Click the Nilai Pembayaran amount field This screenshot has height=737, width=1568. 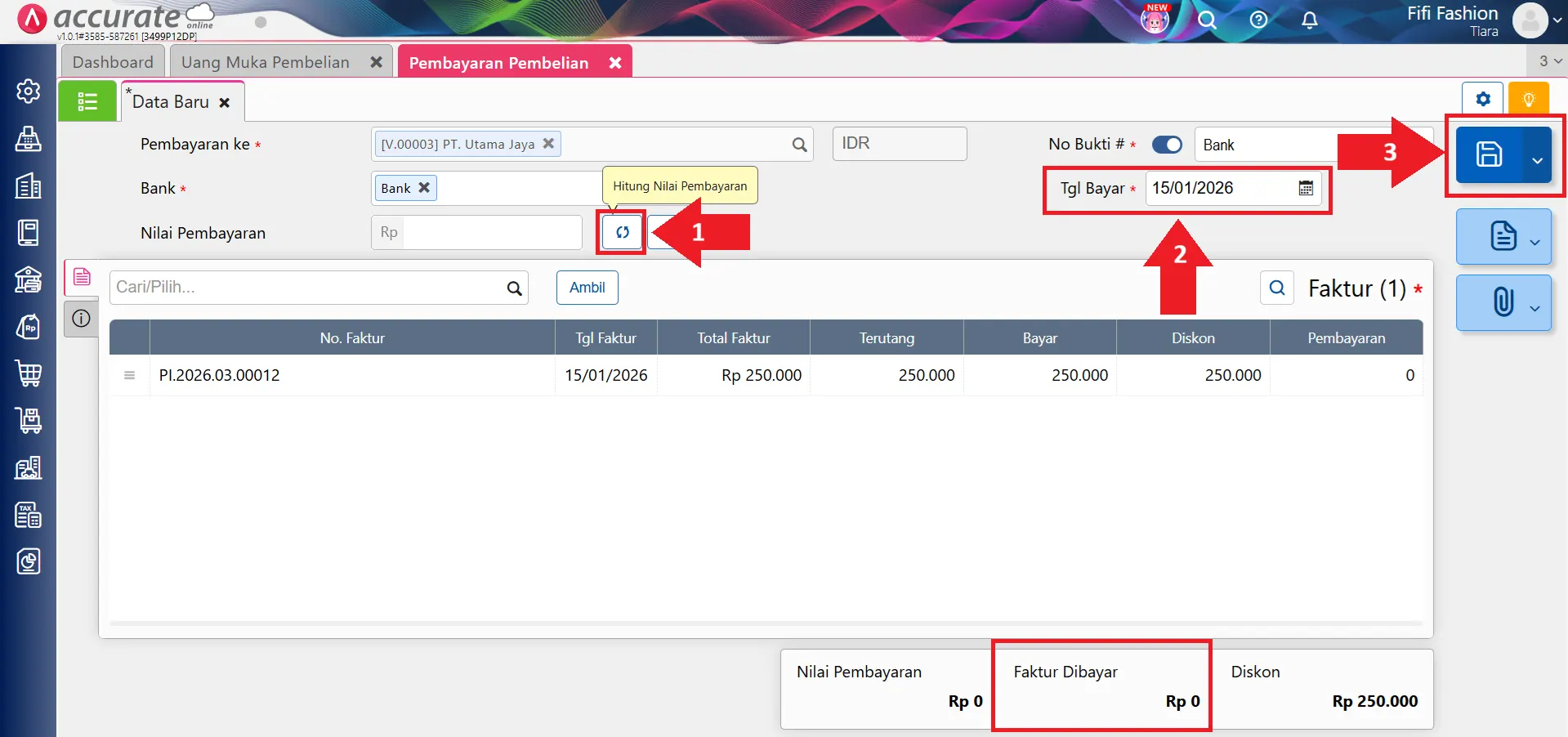pyautogui.click(x=491, y=233)
